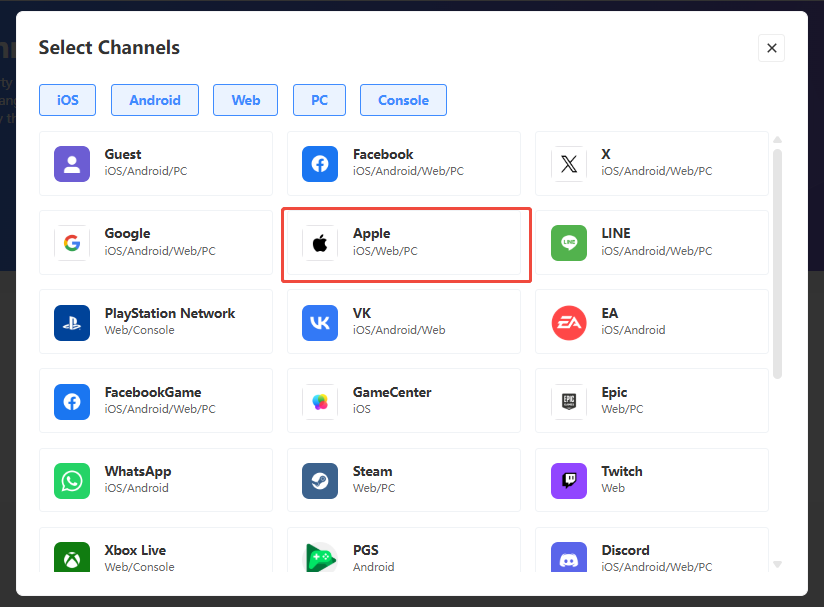Pick the EA logo icon
The image size is (824, 607).
click(569, 322)
